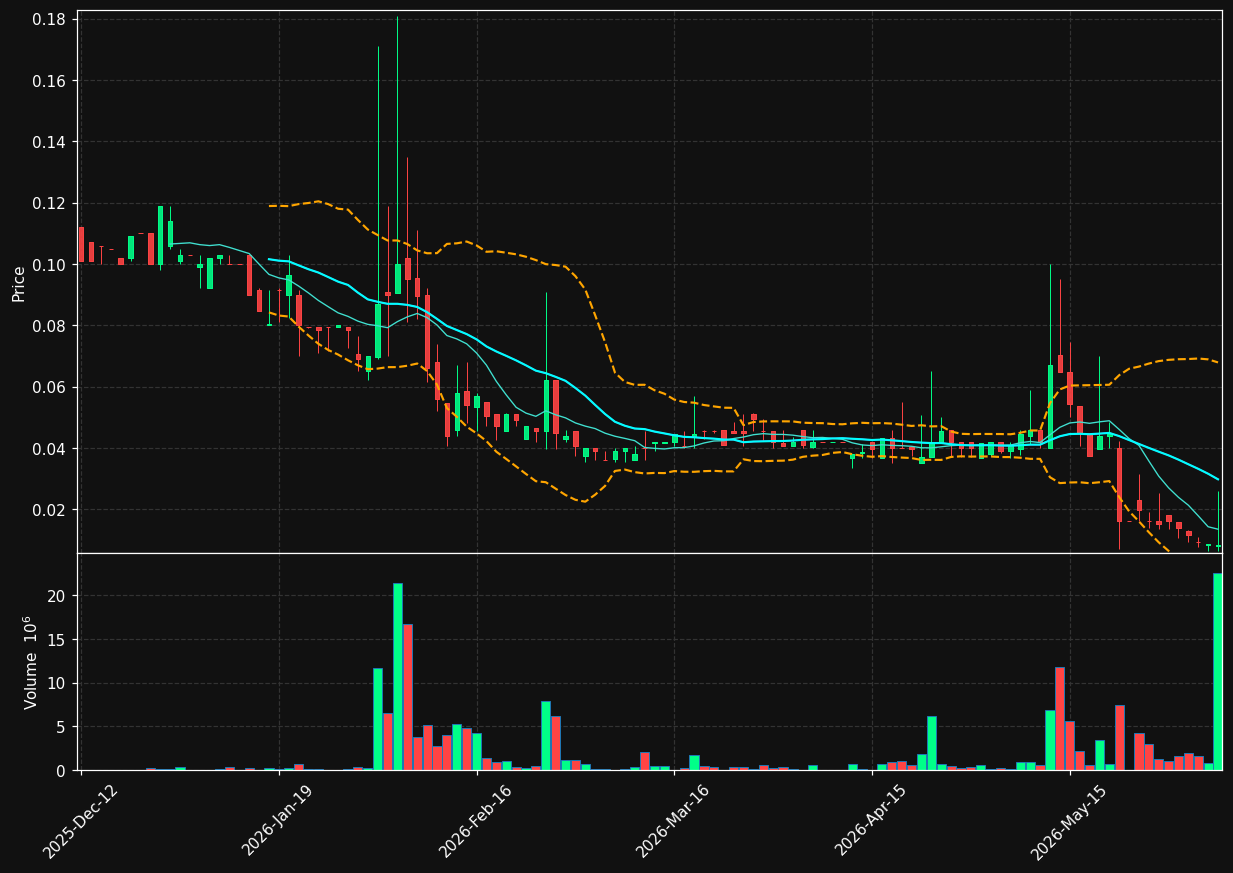Viewport: 1233px width, 873px height.
Task: Select the red volume bar near 12 in mid-May
Action: click(1059, 719)
